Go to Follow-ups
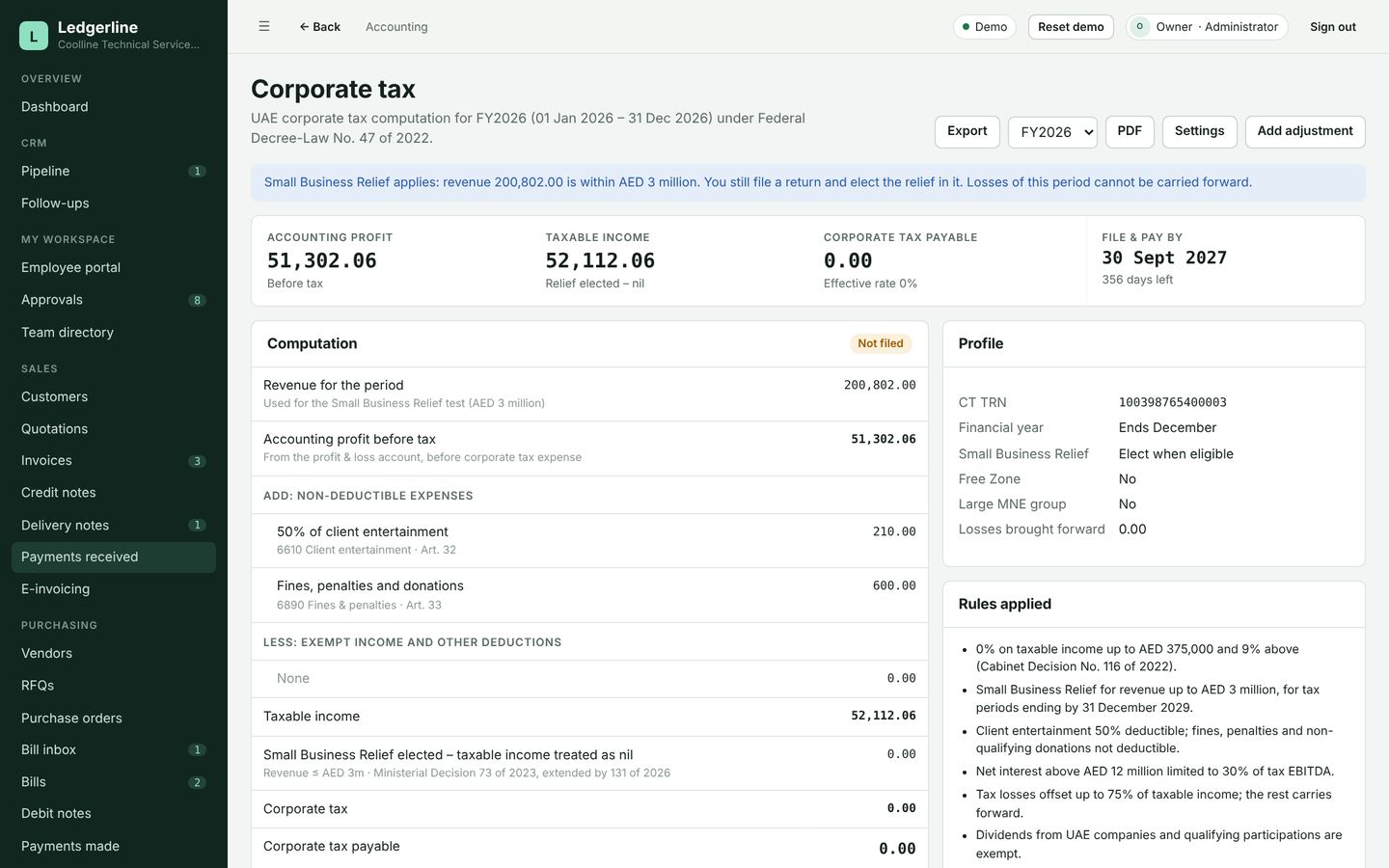This screenshot has height=868, width=1389. (x=114, y=203)
